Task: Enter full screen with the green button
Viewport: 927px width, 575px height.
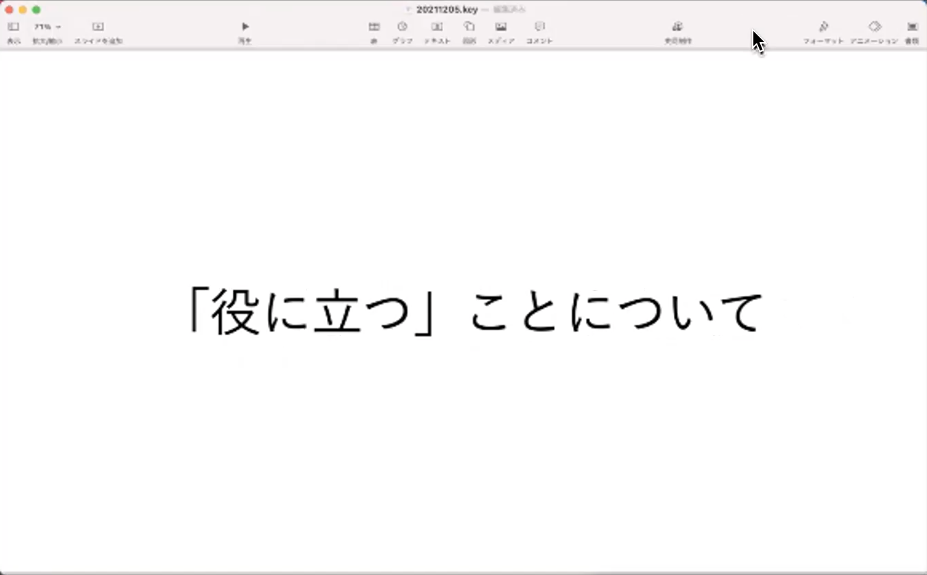Action: (x=36, y=9)
